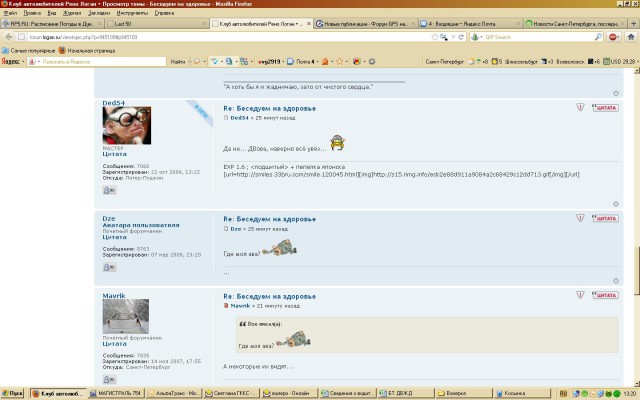Click the reload page icon in address bar
Viewport: 640px width, 400px height.
(461, 37)
